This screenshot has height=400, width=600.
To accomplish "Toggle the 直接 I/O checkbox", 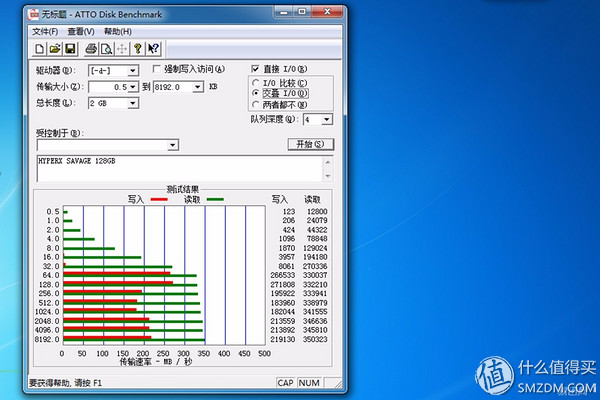I will 256,68.
